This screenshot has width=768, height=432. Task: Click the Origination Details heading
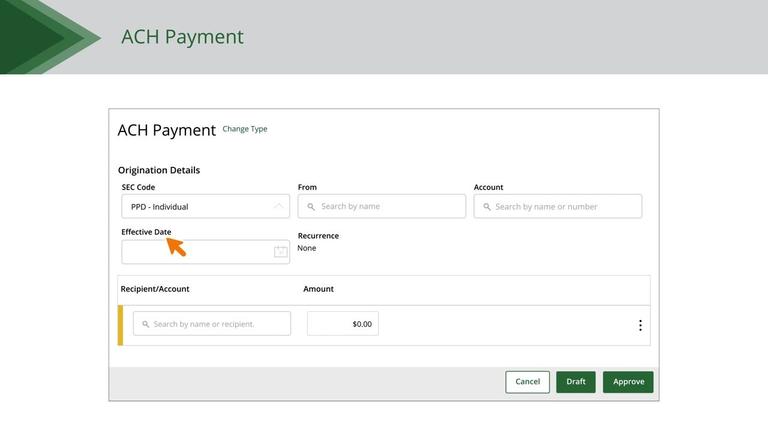tap(159, 170)
